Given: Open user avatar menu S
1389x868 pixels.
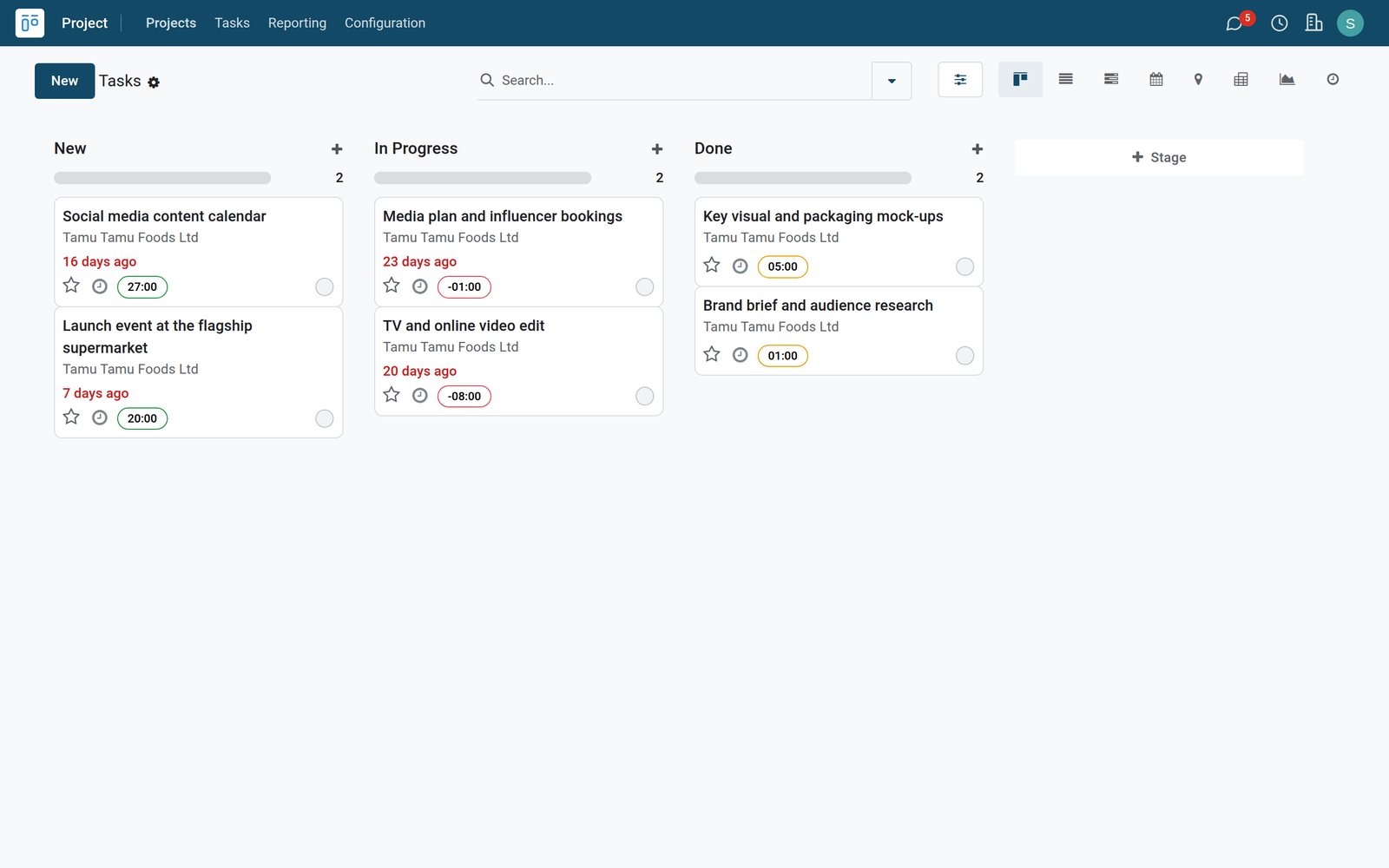Looking at the screenshot, I should [x=1350, y=23].
